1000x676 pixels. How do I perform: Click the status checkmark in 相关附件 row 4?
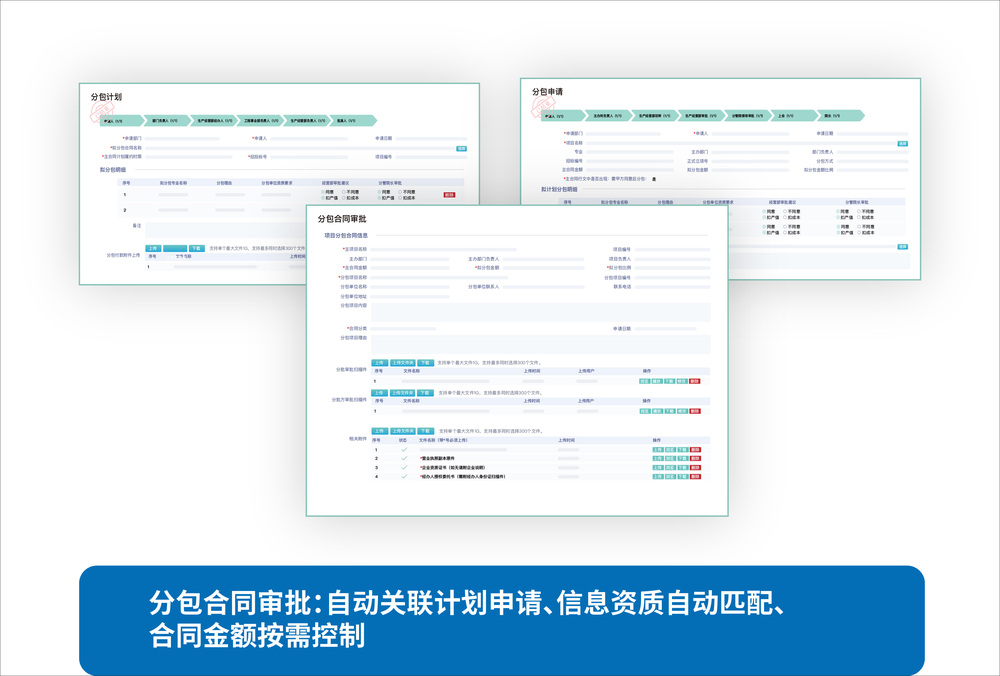tap(404, 477)
